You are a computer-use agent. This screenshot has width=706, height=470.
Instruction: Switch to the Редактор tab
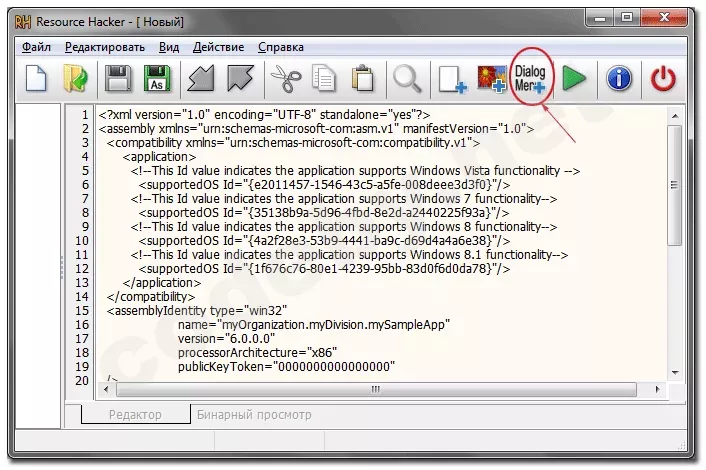pyautogui.click(x=136, y=414)
